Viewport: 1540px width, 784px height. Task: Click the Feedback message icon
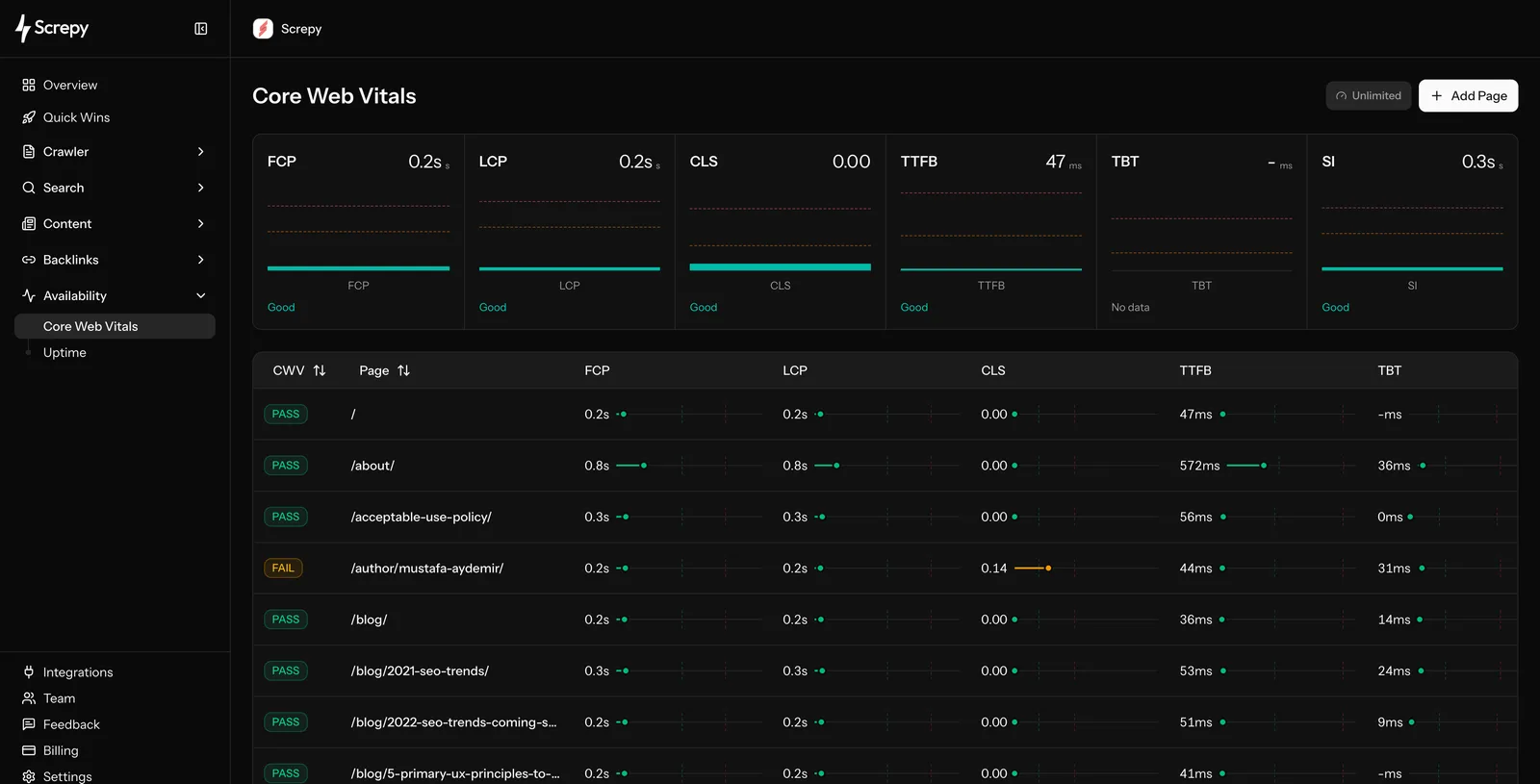click(29, 724)
